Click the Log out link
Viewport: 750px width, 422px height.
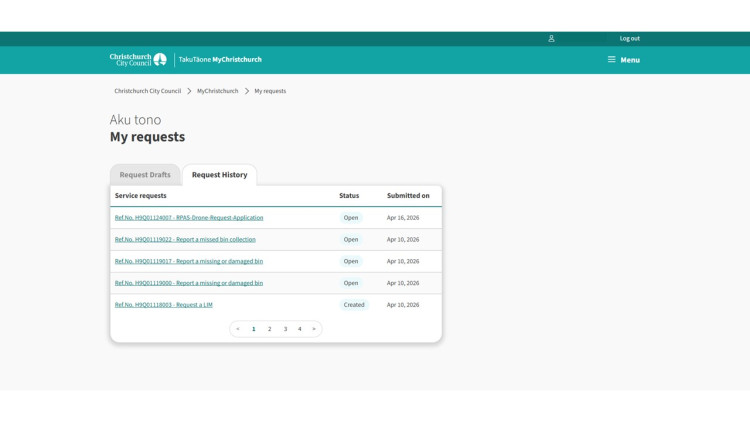[x=629, y=39]
